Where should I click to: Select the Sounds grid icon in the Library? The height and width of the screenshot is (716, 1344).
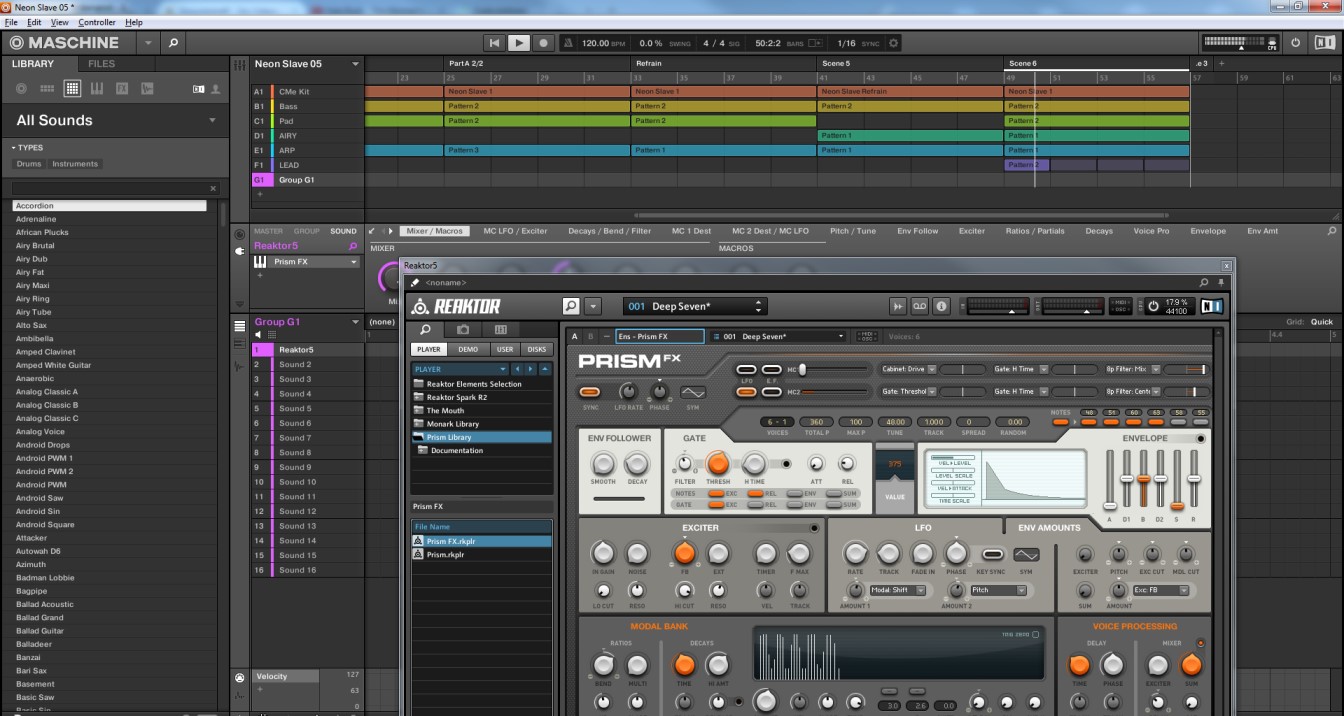[x=72, y=89]
